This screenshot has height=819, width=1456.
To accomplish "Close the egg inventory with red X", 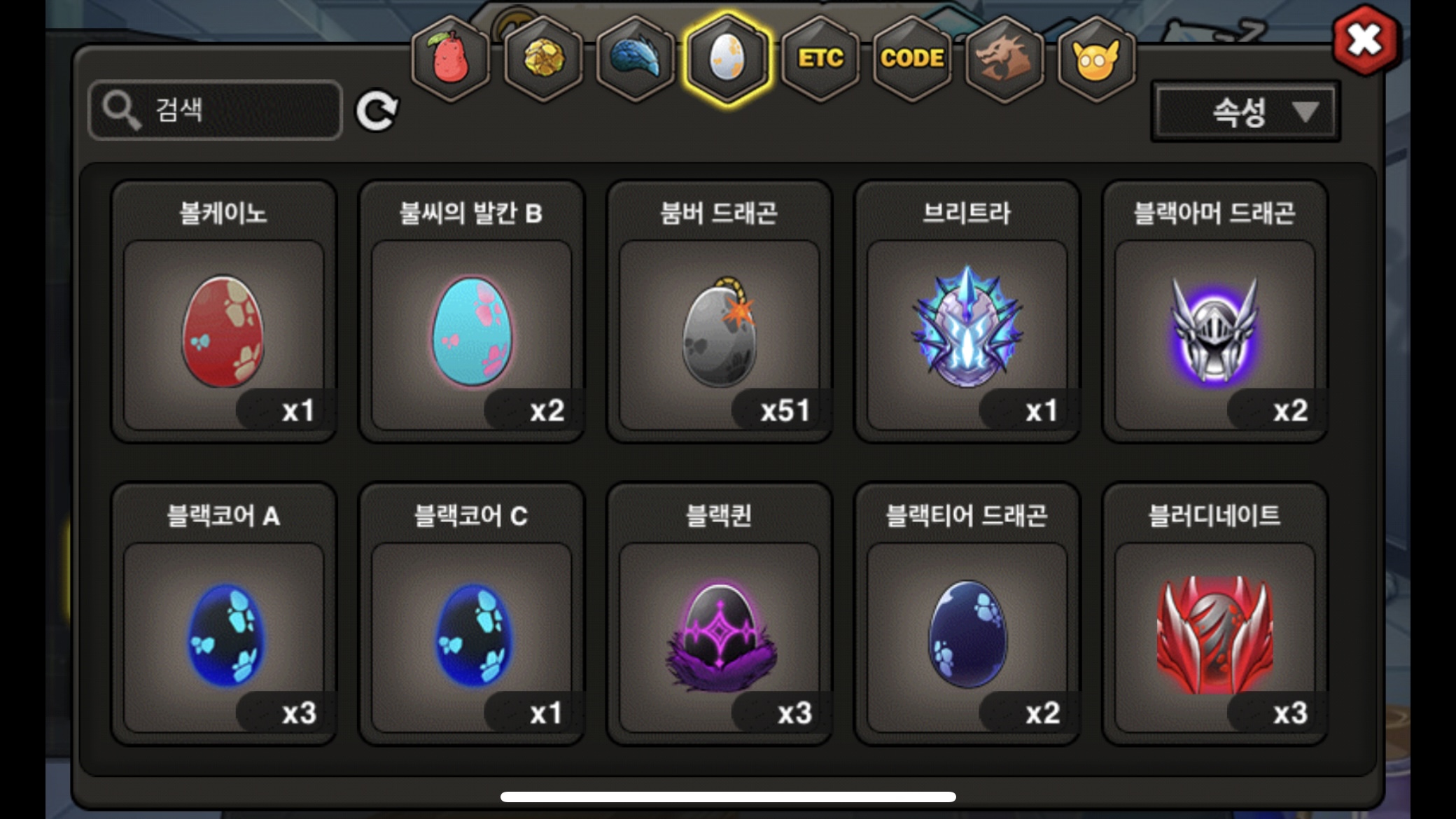I will 1365,40.
